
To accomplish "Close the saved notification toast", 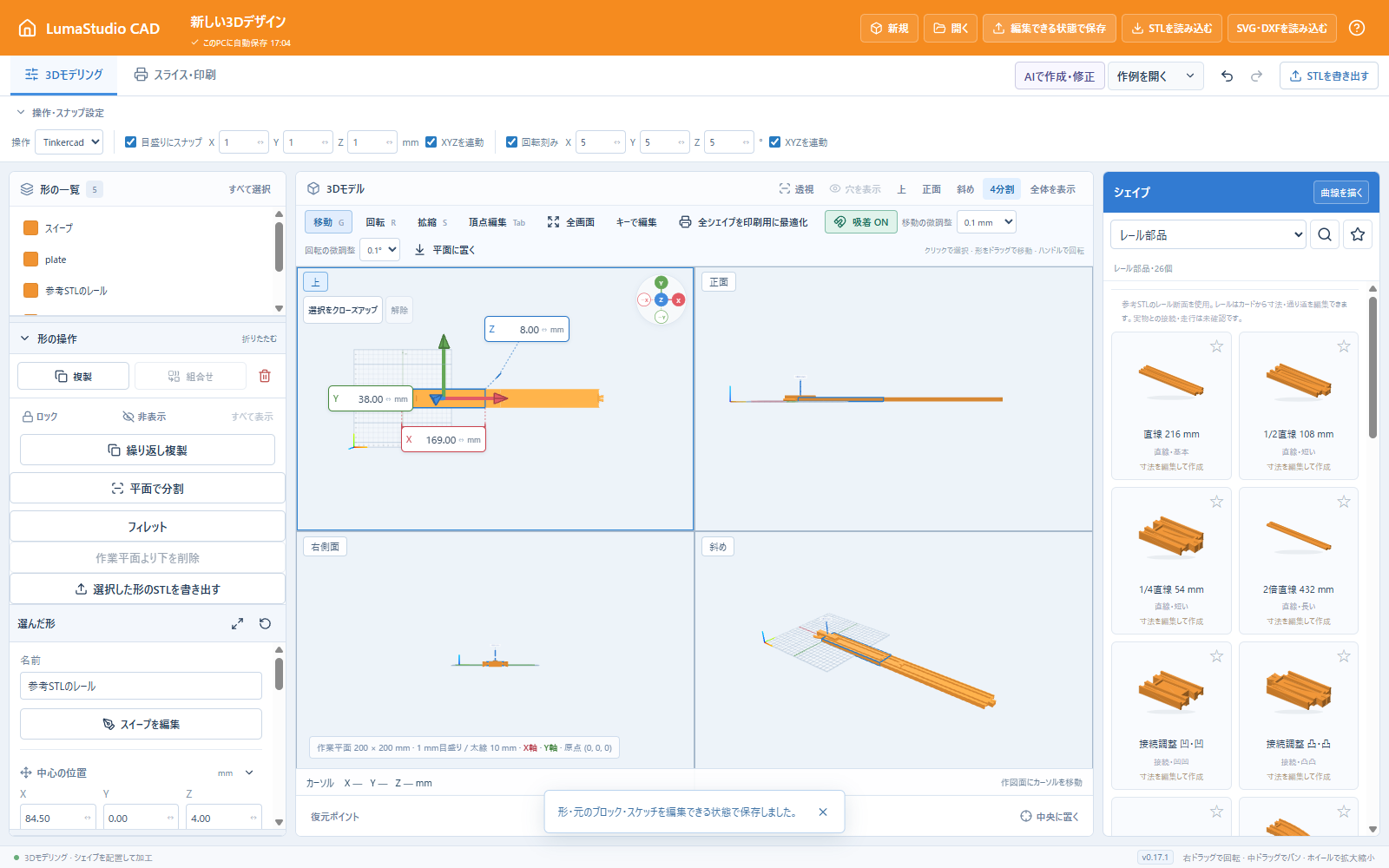I will pos(823,812).
